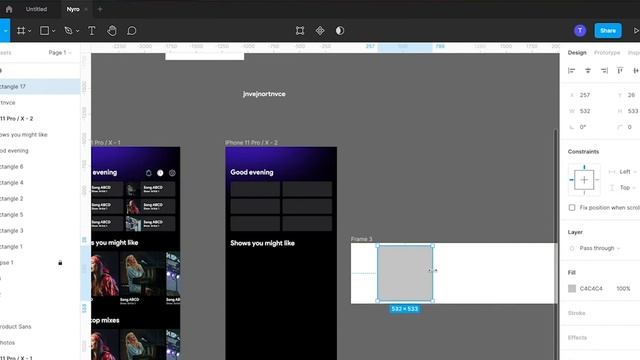Open a new tab with plus icon
This screenshot has width=640, height=360.
100,9
